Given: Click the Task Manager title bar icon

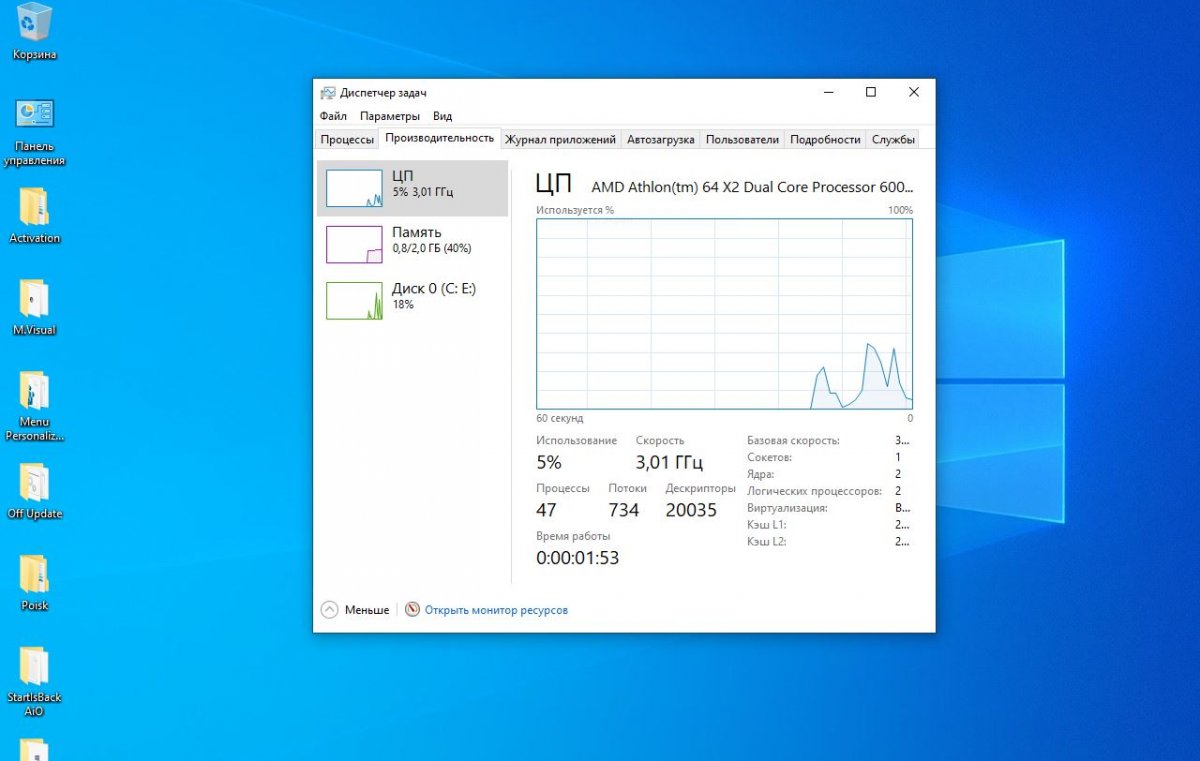Looking at the screenshot, I should (x=328, y=92).
